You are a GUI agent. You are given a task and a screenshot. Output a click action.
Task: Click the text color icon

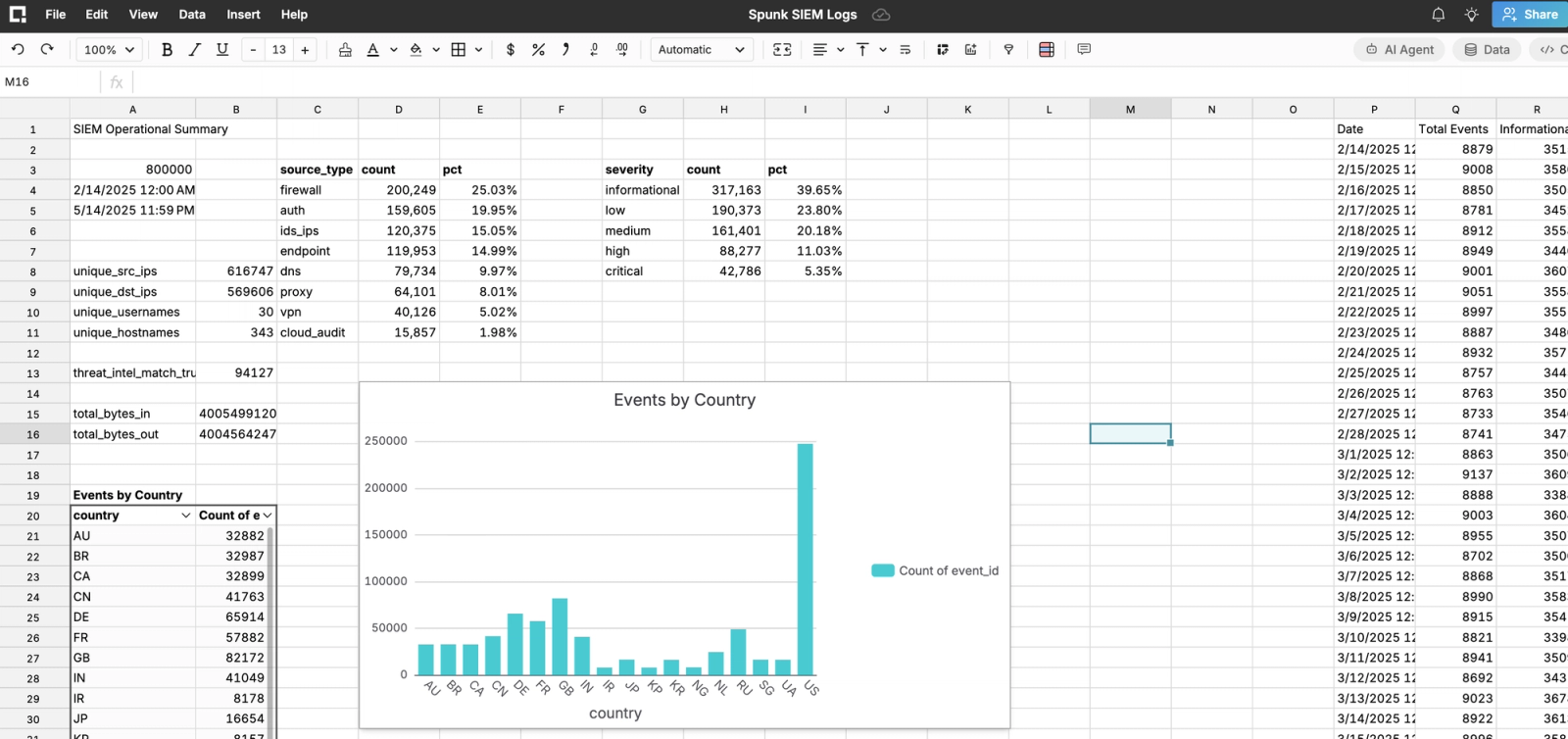coord(372,49)
